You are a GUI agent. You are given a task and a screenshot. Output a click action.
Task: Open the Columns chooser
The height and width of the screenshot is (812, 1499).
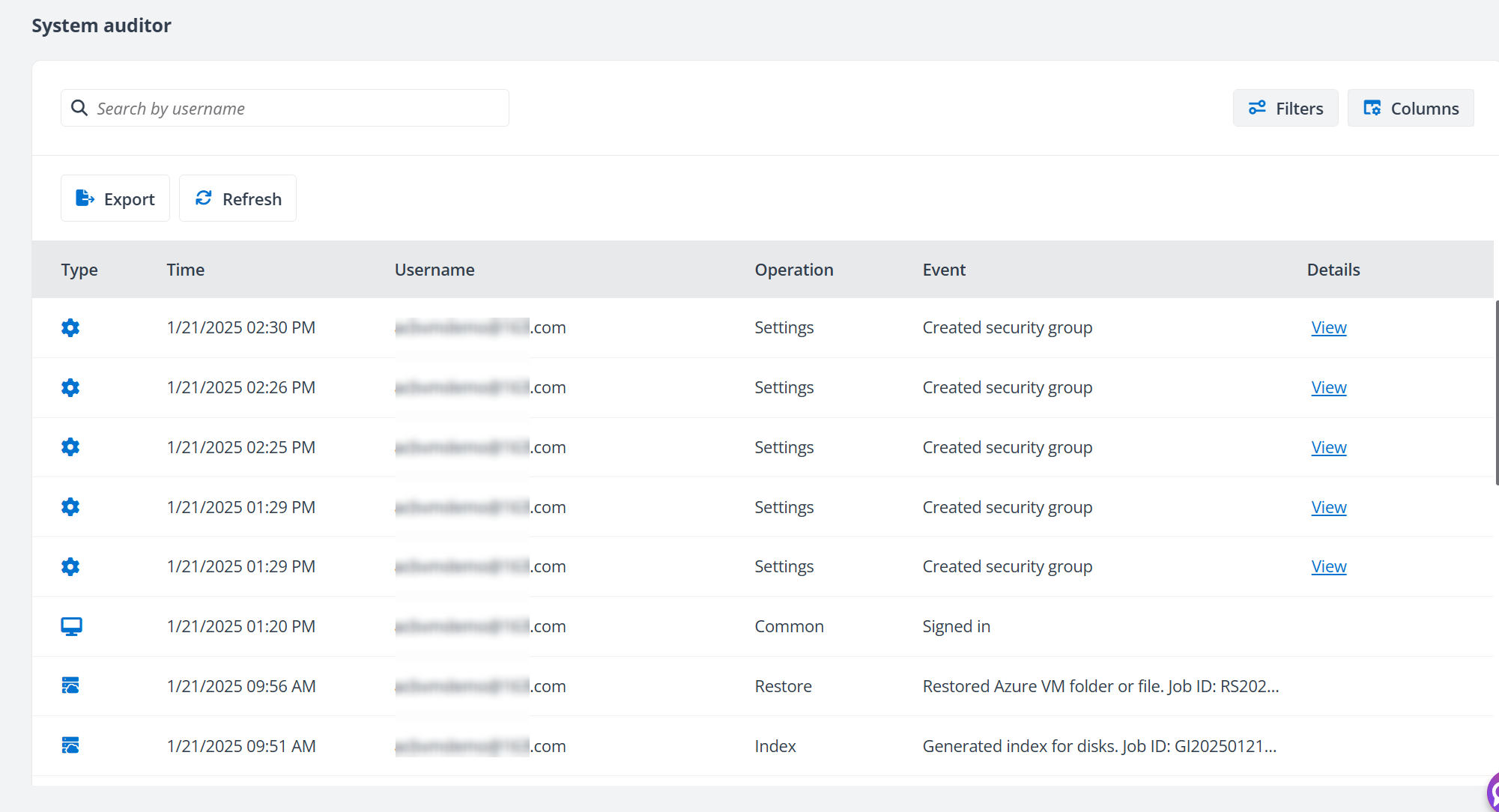click(1411, 109)
